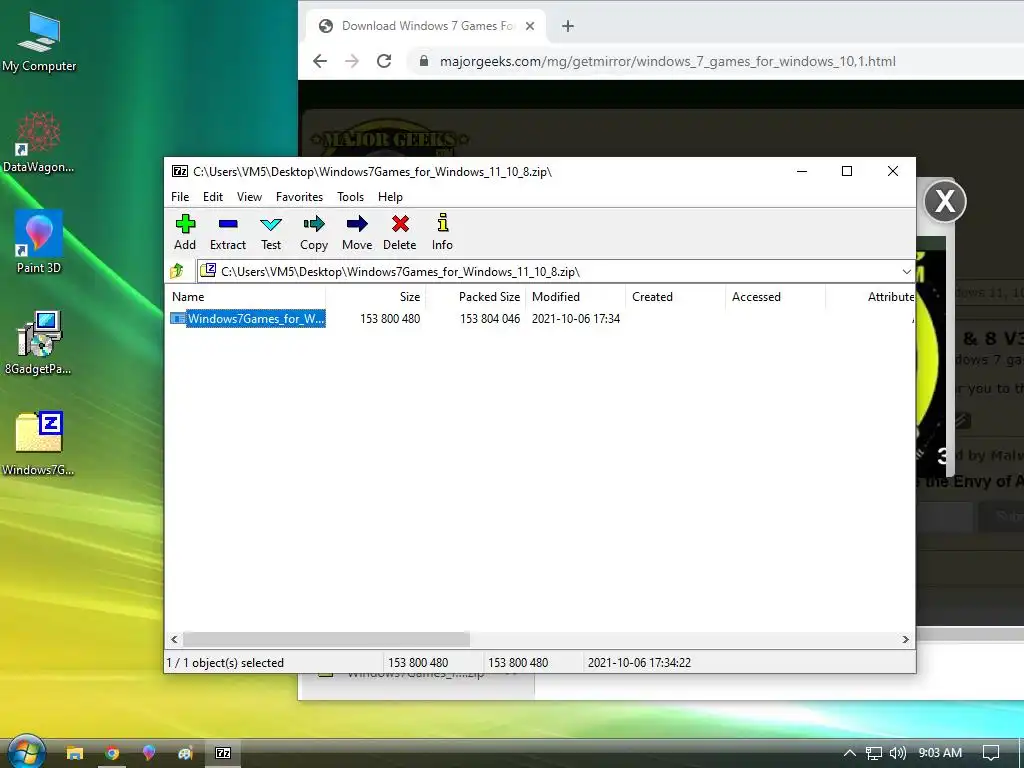Open the Help menu

[390, 197]
